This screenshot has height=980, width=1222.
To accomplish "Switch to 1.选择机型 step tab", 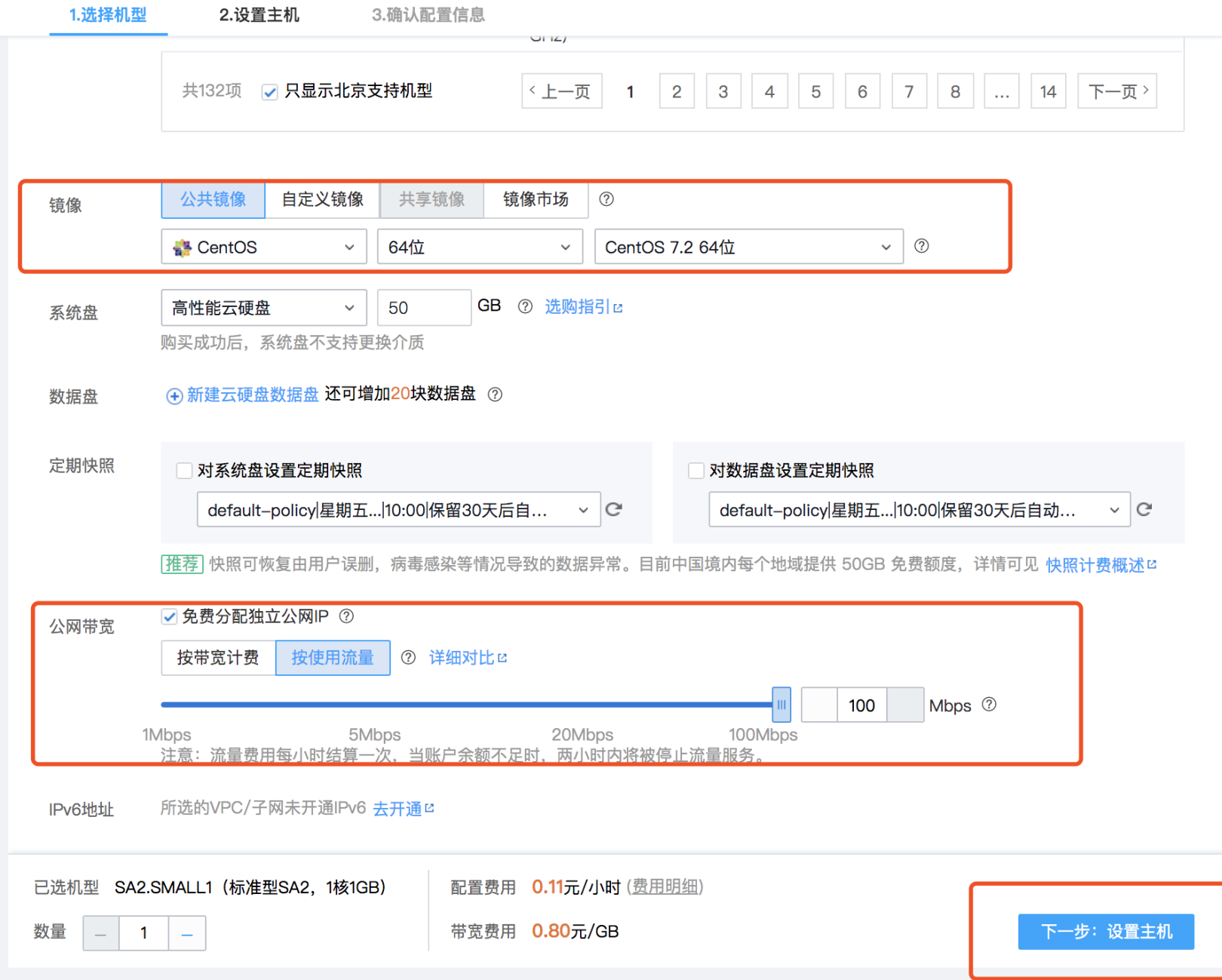I will pyautogui.click(x=108, y=15).
